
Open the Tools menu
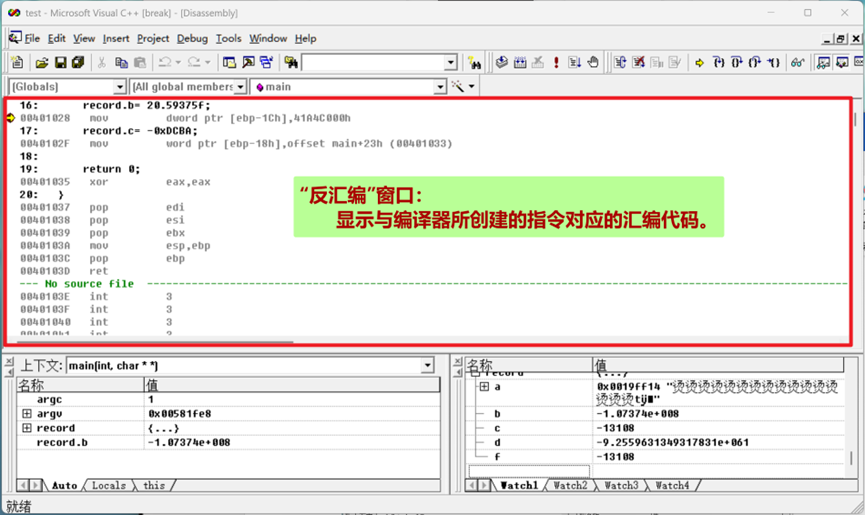(228, 38)
